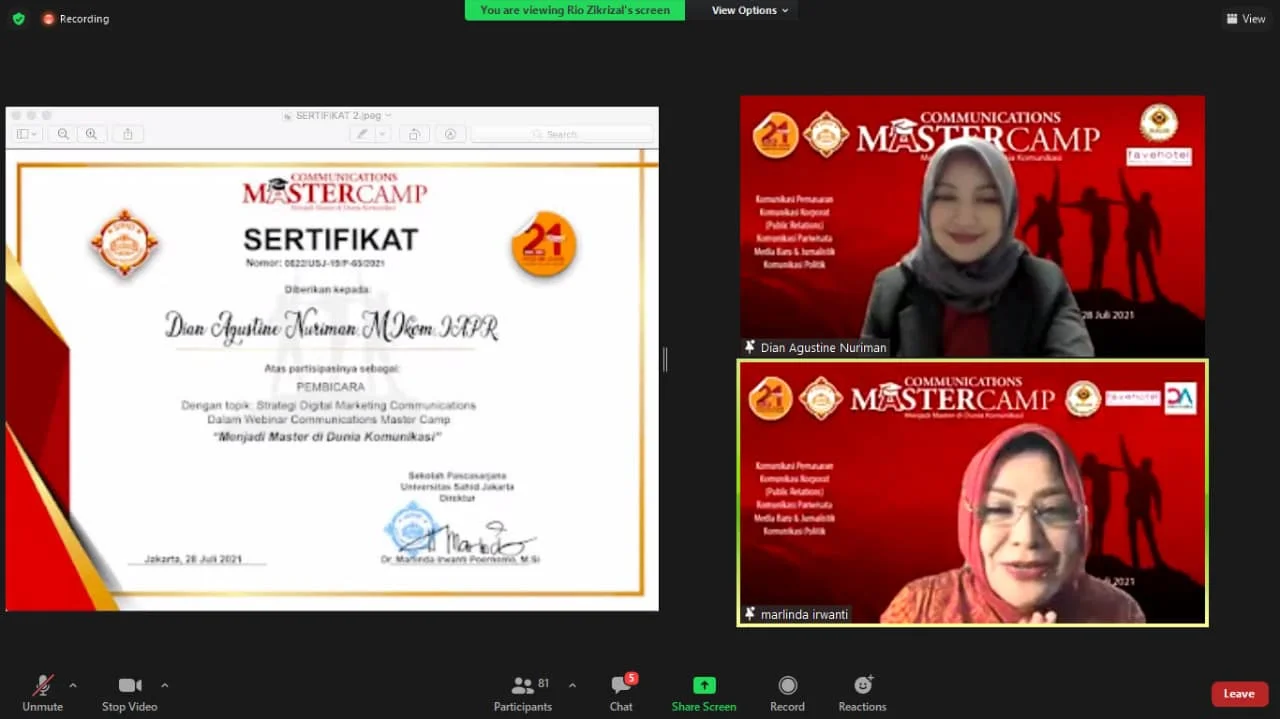Click the green encryption shield icon
The image size is (1280, 719).
(x=18, y=18)
